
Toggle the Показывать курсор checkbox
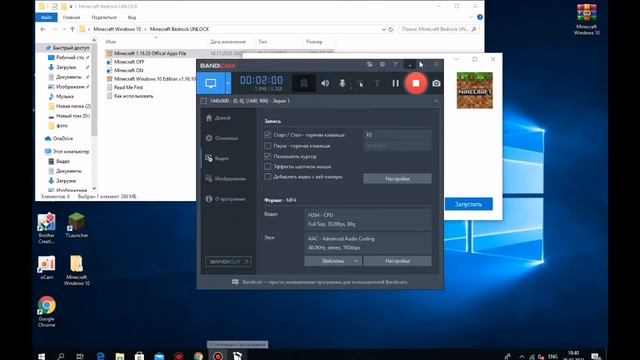(x=268, y=156)
